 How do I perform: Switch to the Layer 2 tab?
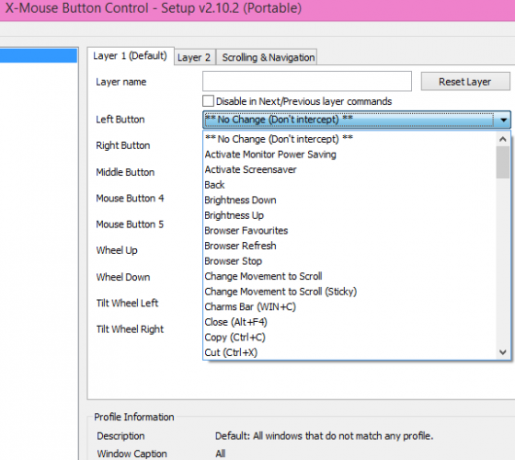[194, 57]
